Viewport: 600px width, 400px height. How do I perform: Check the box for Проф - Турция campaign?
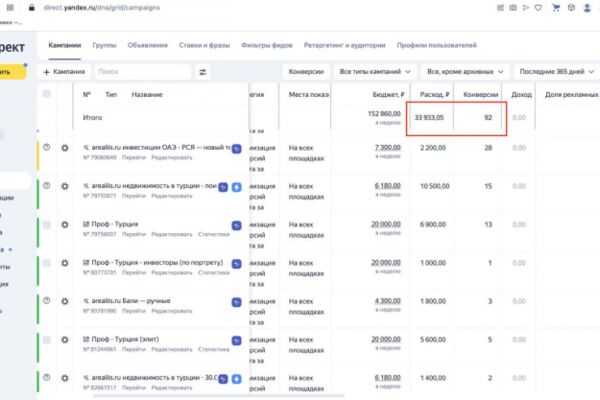[47, 225]
